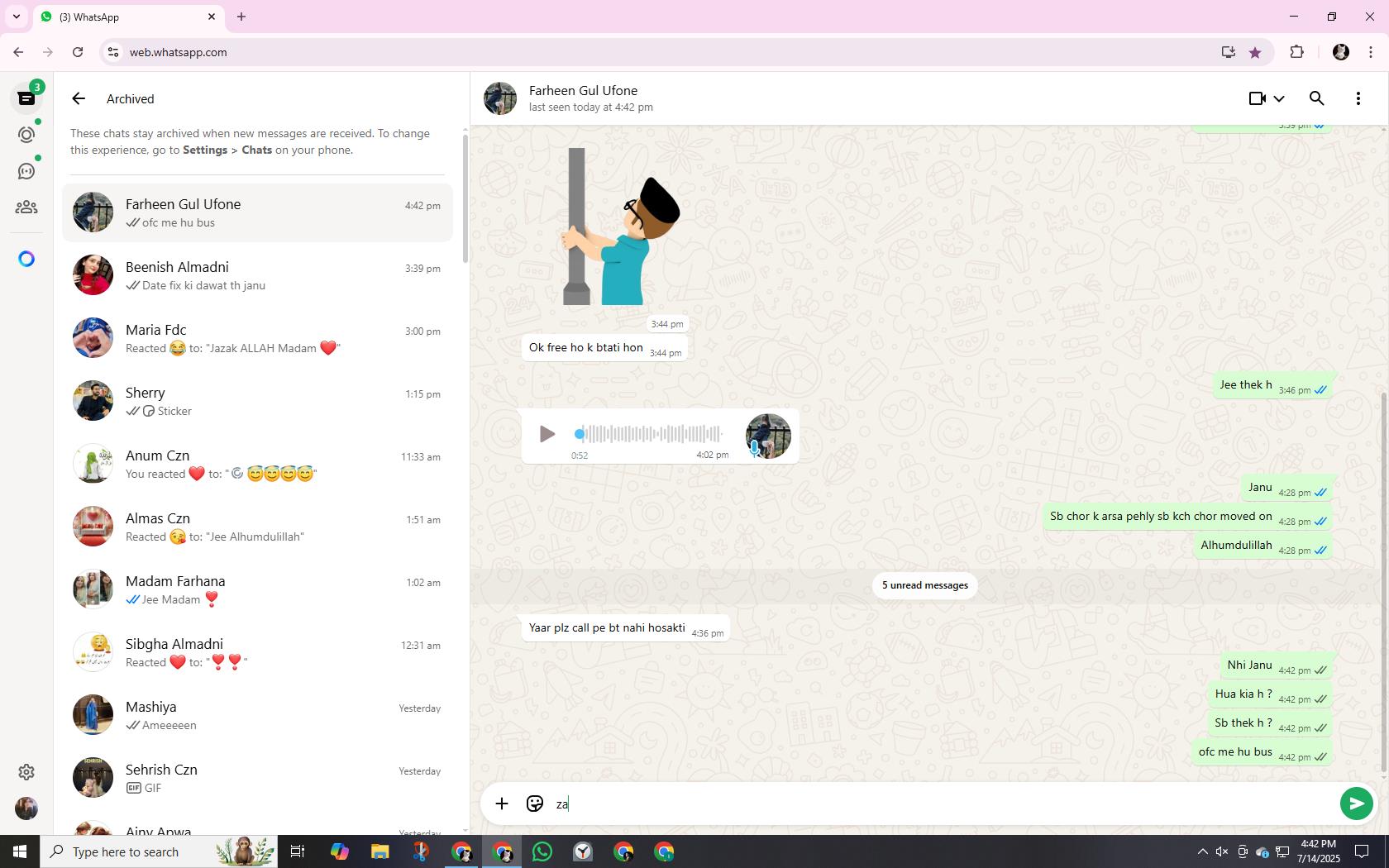Screen dimensions: 1389x868
Task: Open the Chats icon with 3 badge
Action: tap(26, 98)
